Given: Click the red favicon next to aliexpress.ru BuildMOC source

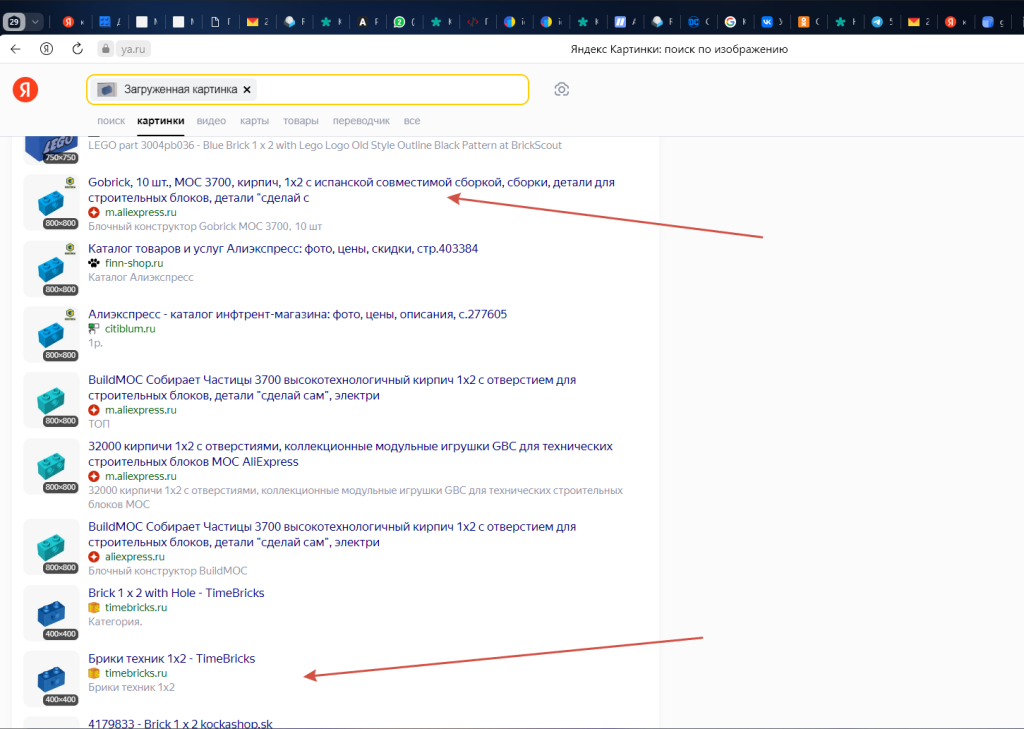Looking at the screenshot, I should click(x=94, y=557).
